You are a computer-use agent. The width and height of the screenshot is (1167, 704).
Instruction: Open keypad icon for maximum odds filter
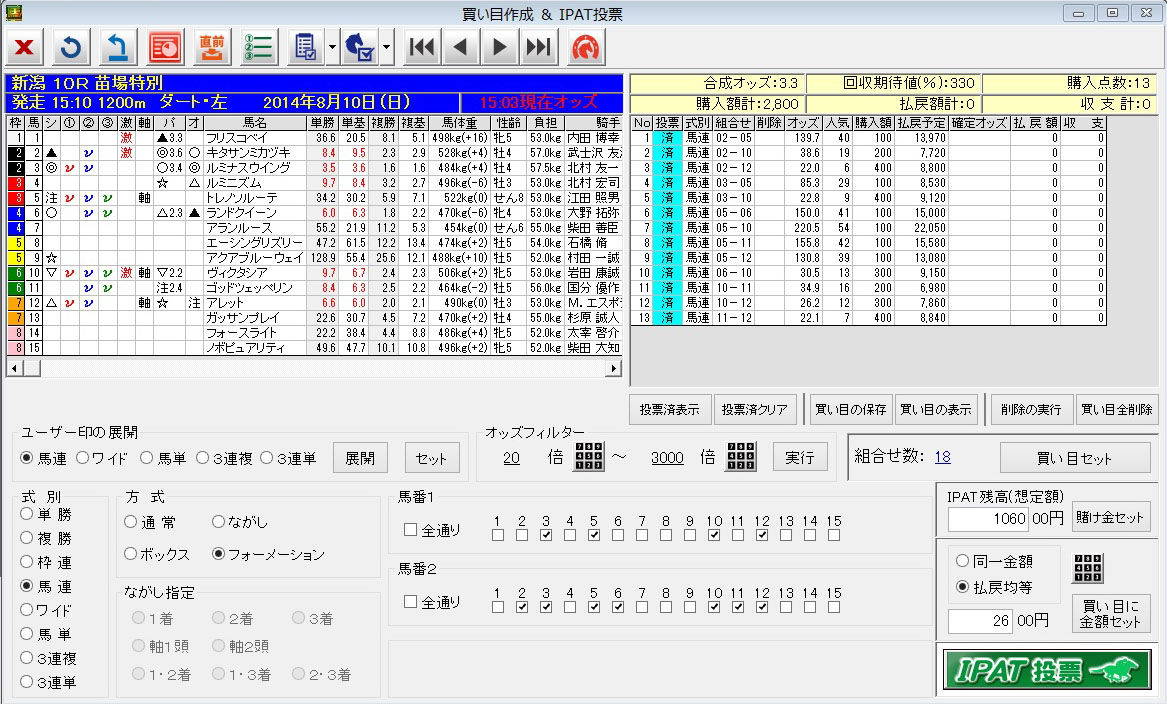coord(741,456)
